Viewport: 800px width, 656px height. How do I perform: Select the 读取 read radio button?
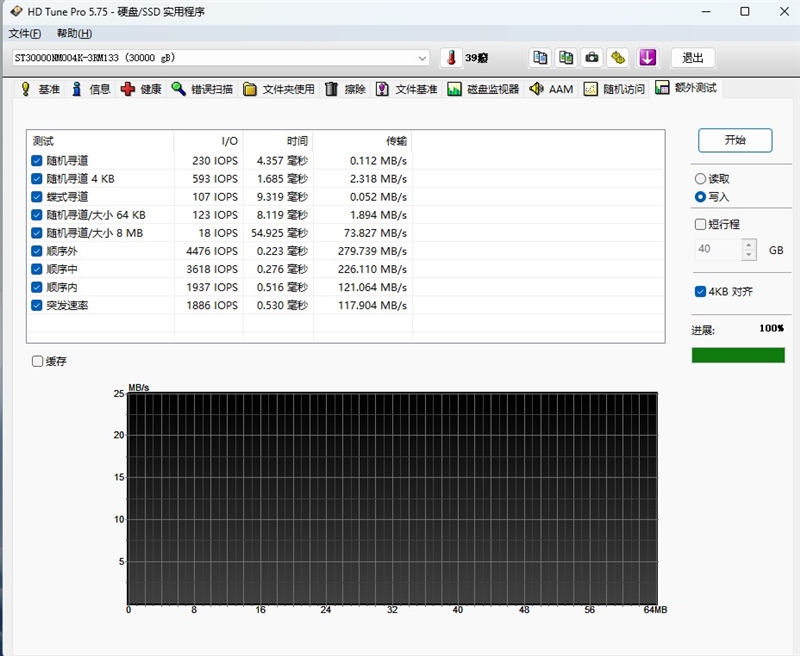point(700,179)
